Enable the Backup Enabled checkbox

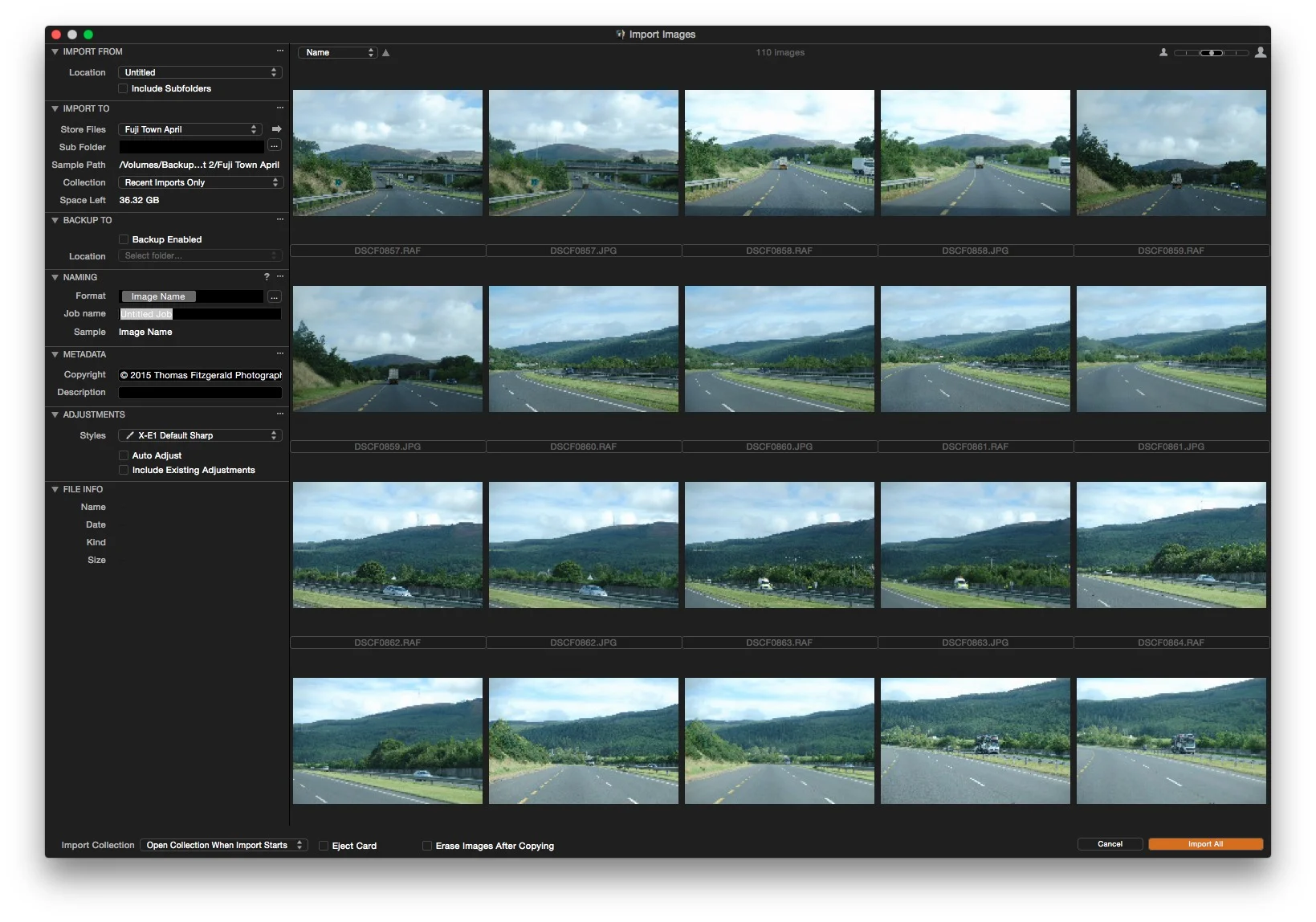(124, 239)
